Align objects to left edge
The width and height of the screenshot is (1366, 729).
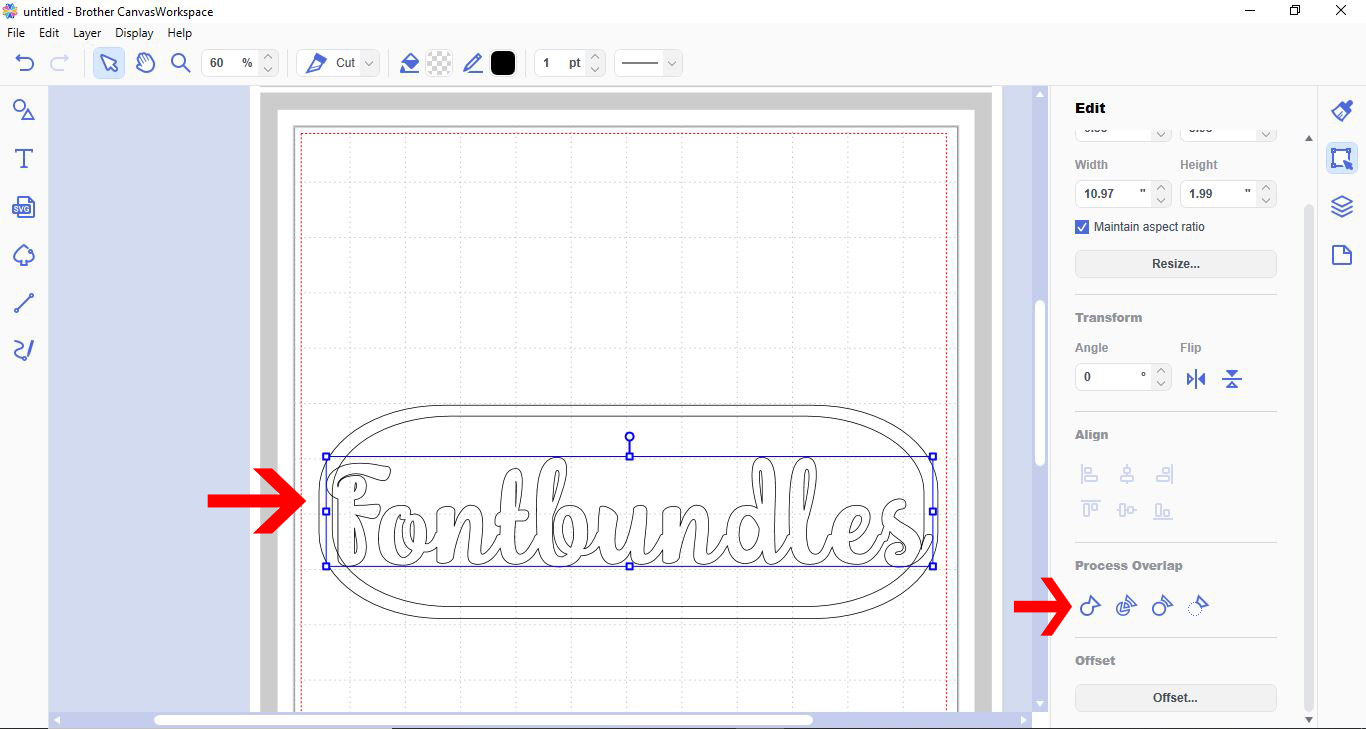coord(1090,474)
